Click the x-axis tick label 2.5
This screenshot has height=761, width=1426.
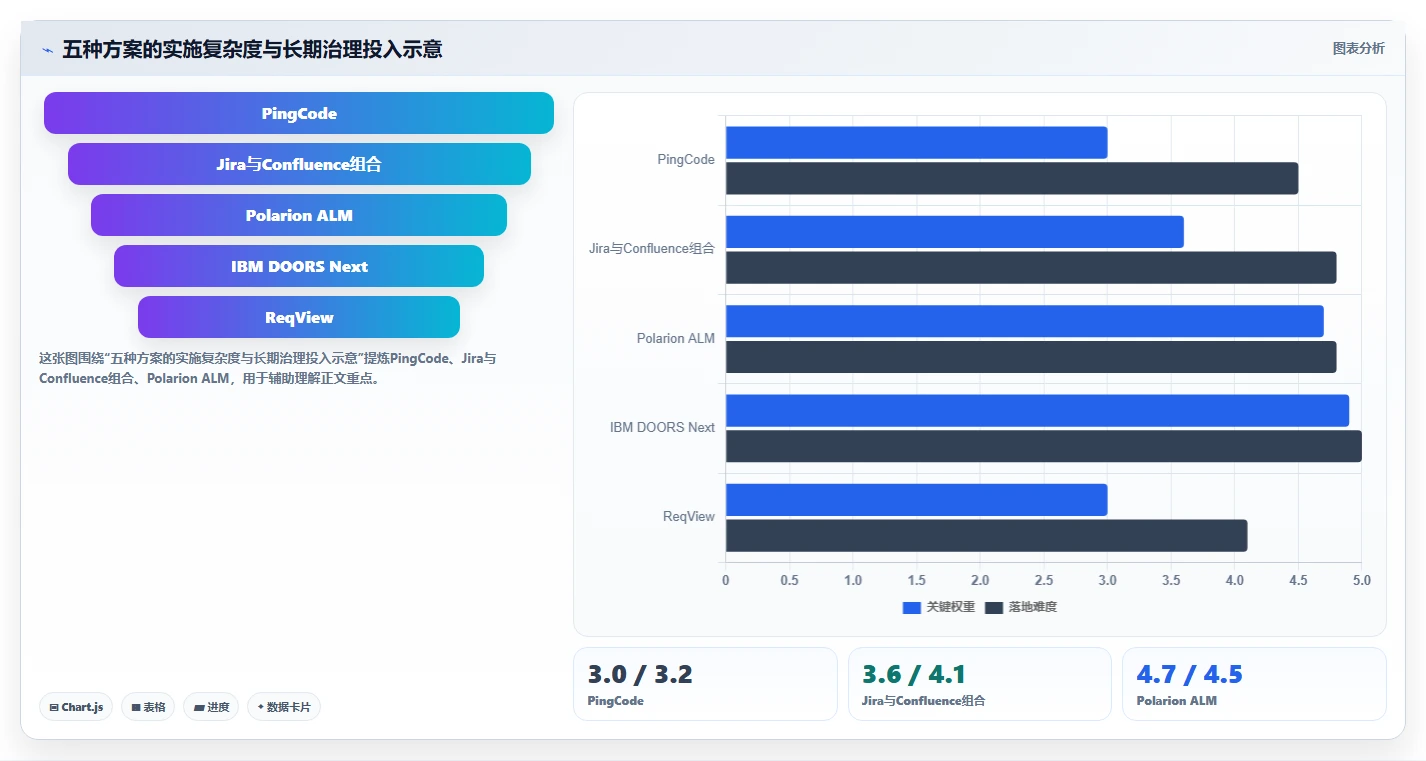pyautogui.click(x=1044, y=581)
